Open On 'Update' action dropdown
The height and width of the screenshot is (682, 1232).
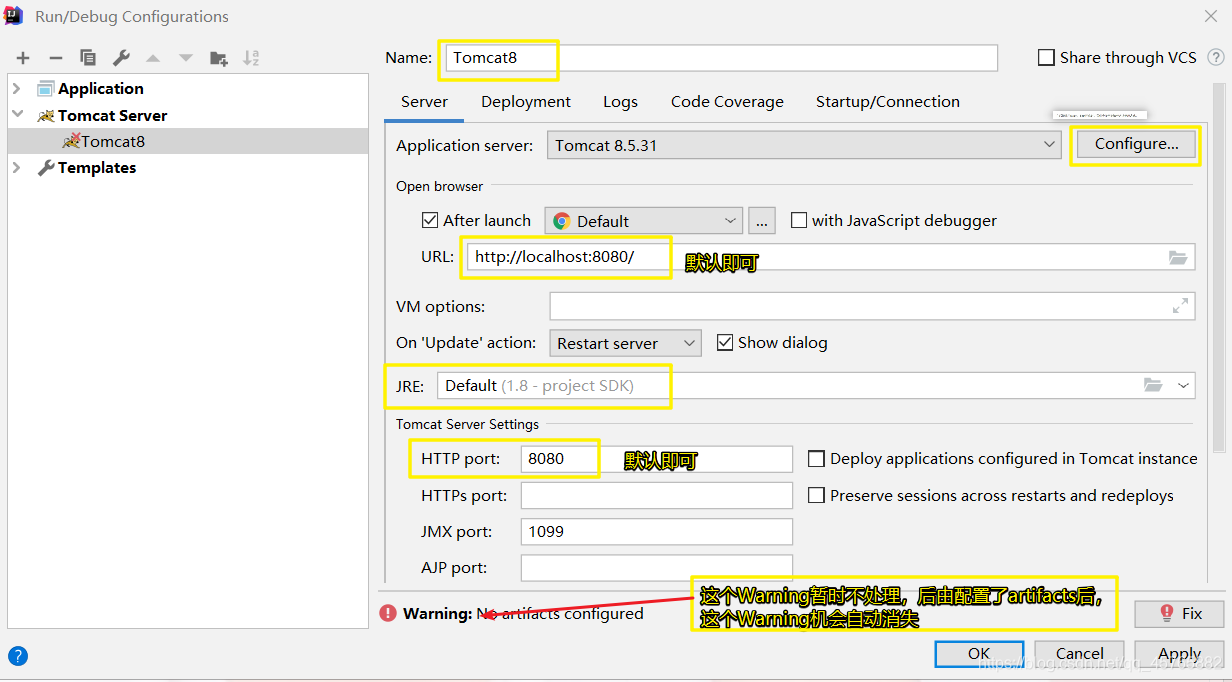[625, 343]
